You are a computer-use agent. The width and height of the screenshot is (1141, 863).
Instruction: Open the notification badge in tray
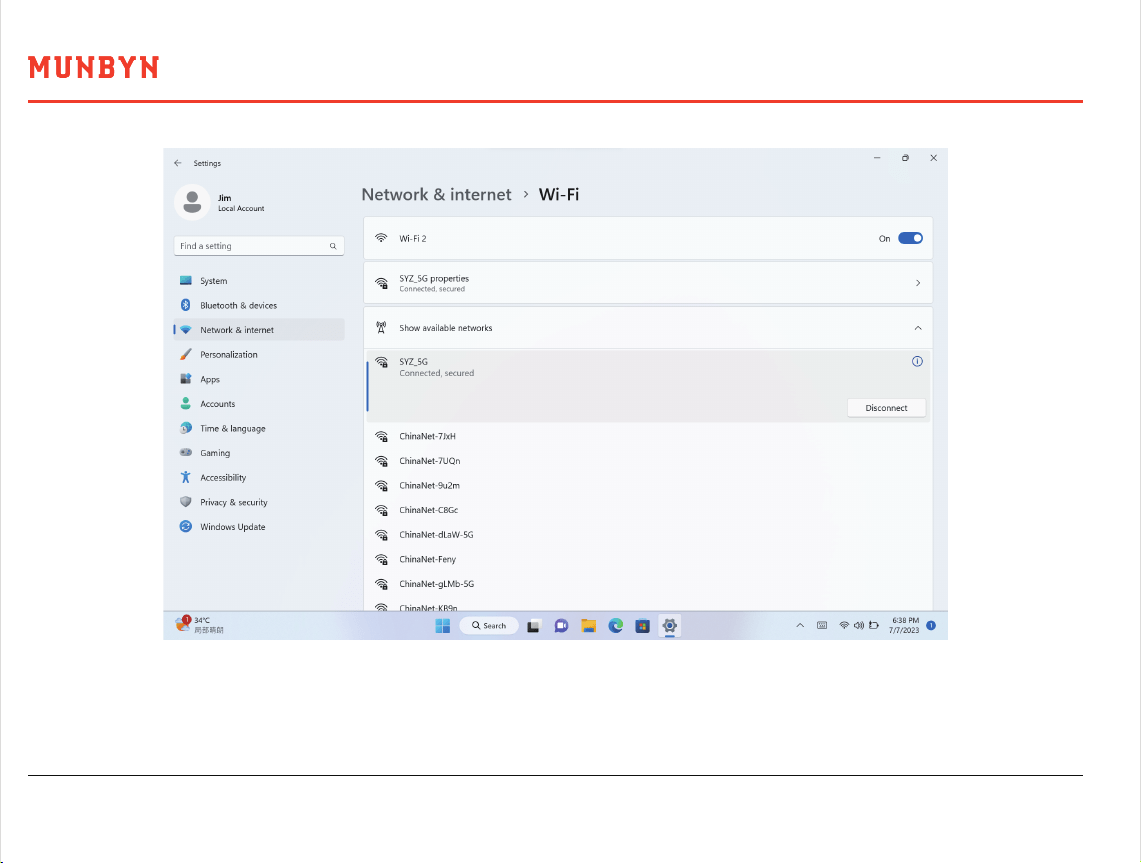tap(931, 626)
